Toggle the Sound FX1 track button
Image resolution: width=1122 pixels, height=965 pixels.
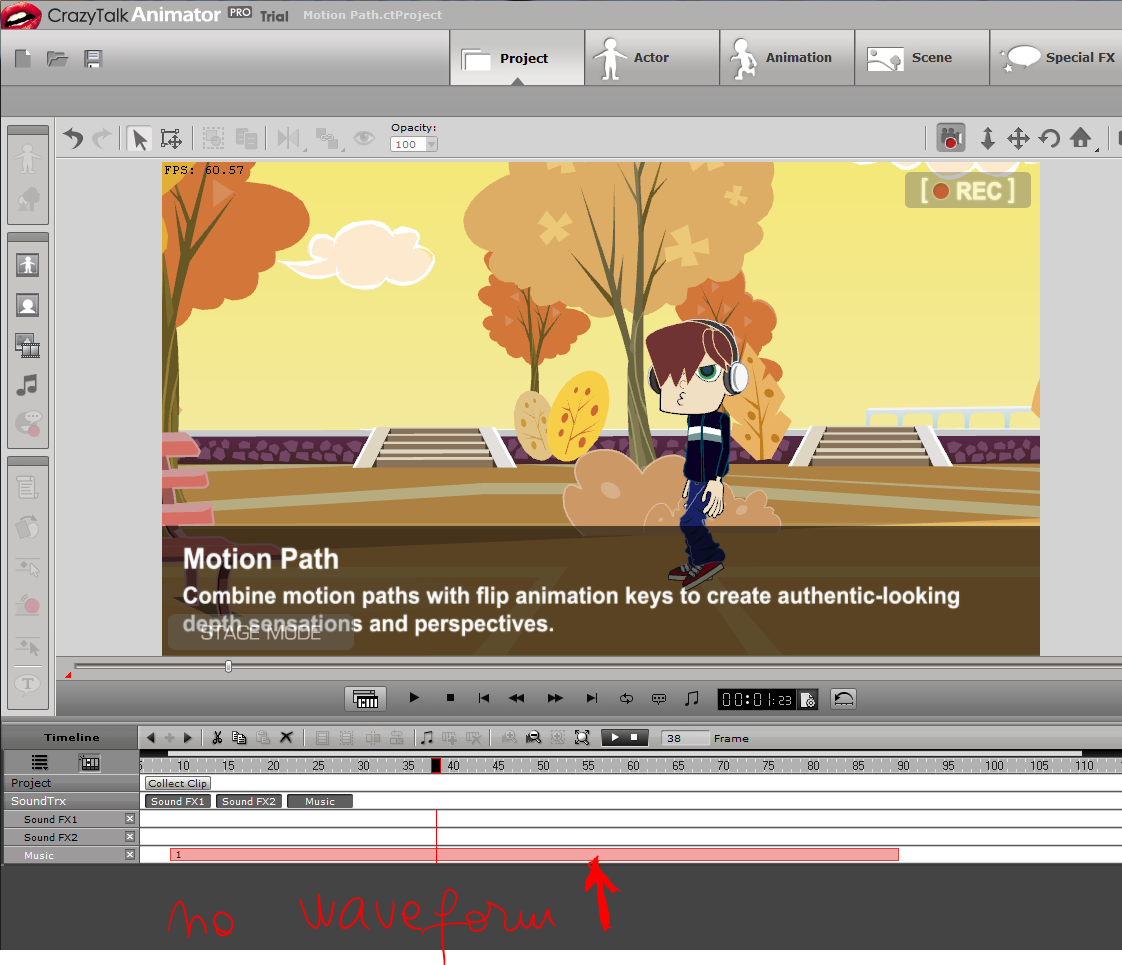coord(177,801)
